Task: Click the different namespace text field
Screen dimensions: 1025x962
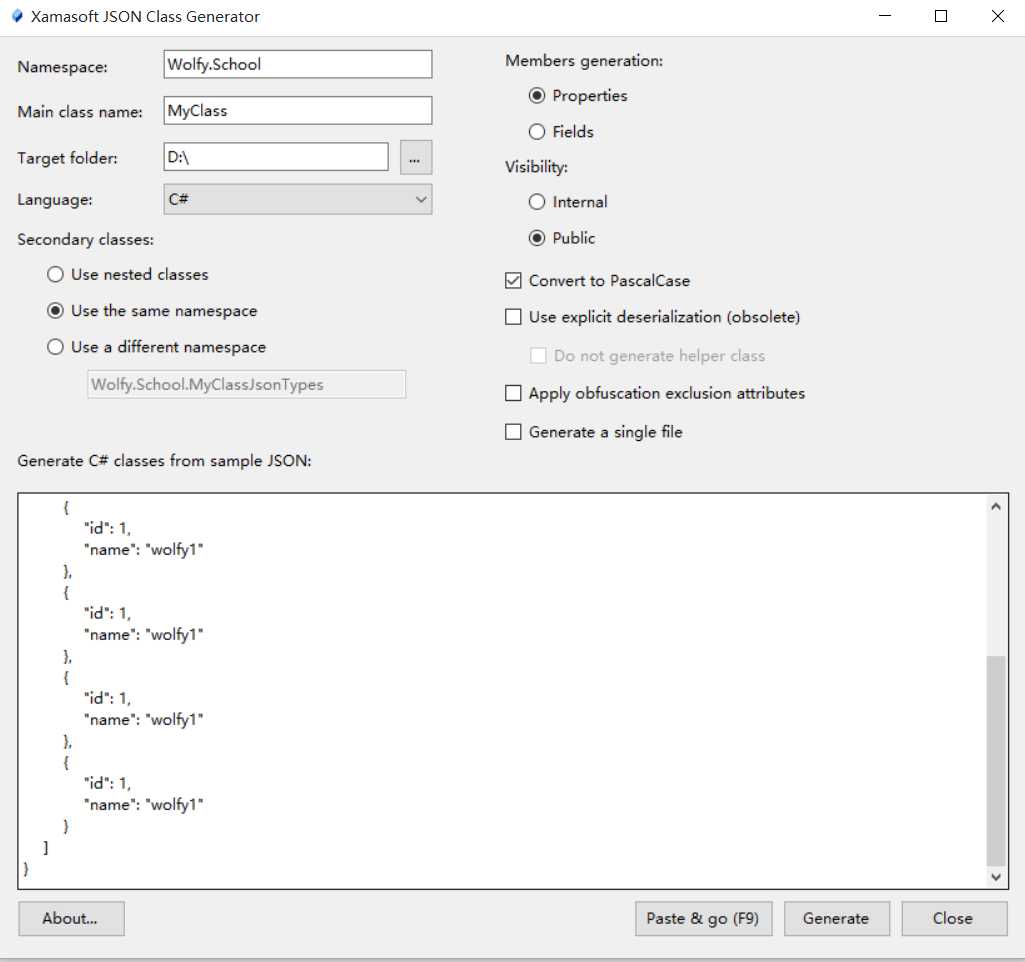Action: click(246, 384)
